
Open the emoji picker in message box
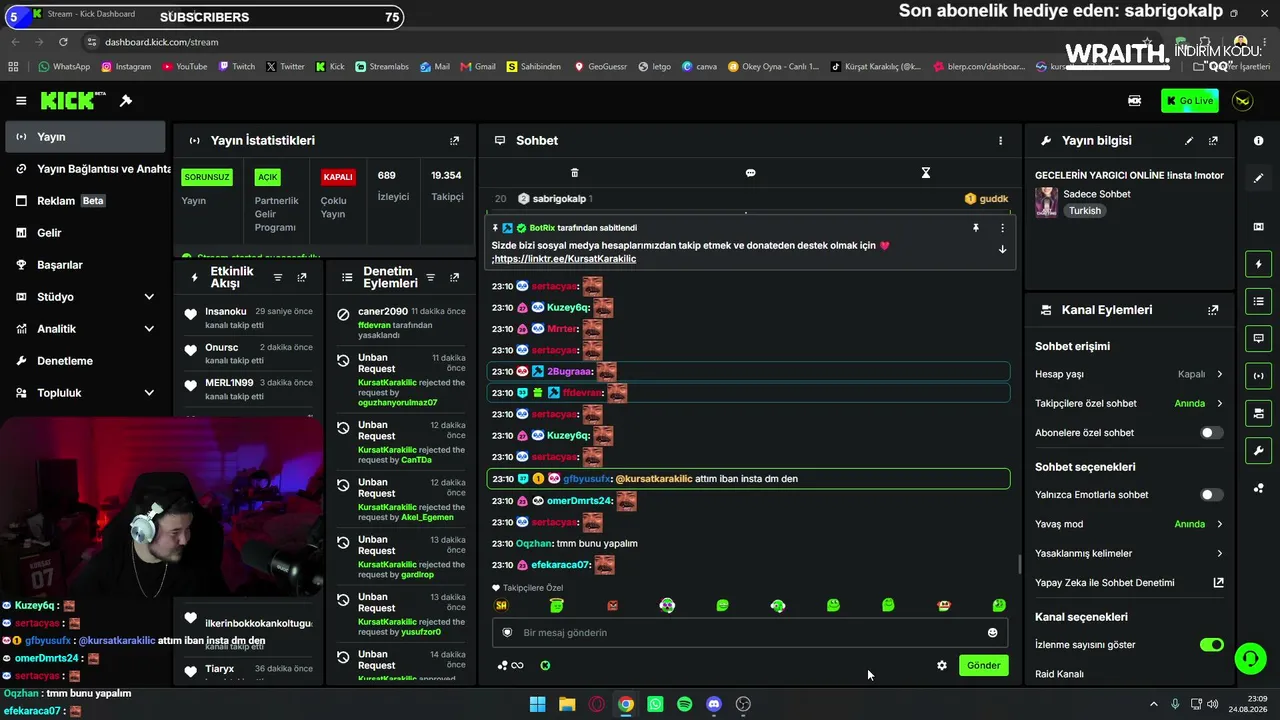point(992,633)
